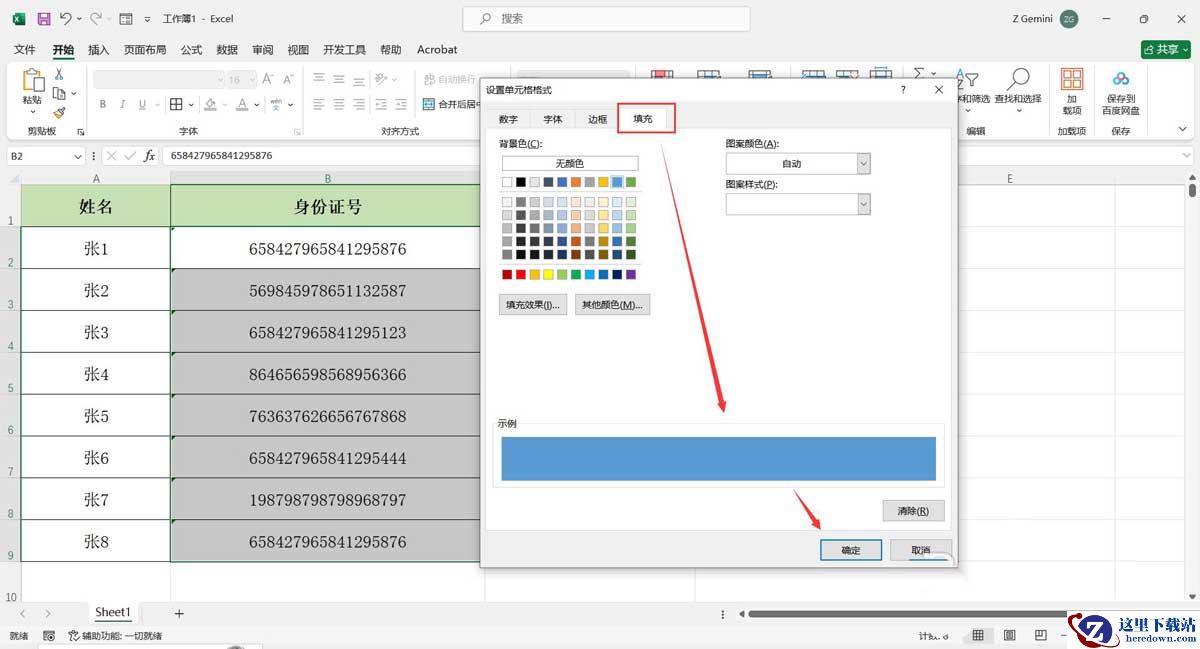
Task: Click Normal view icon in status bar
Action: tap(978, 636)
